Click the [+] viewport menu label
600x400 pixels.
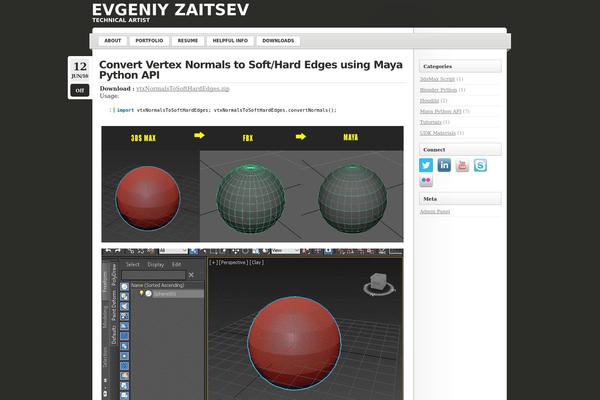coord(214,263)
